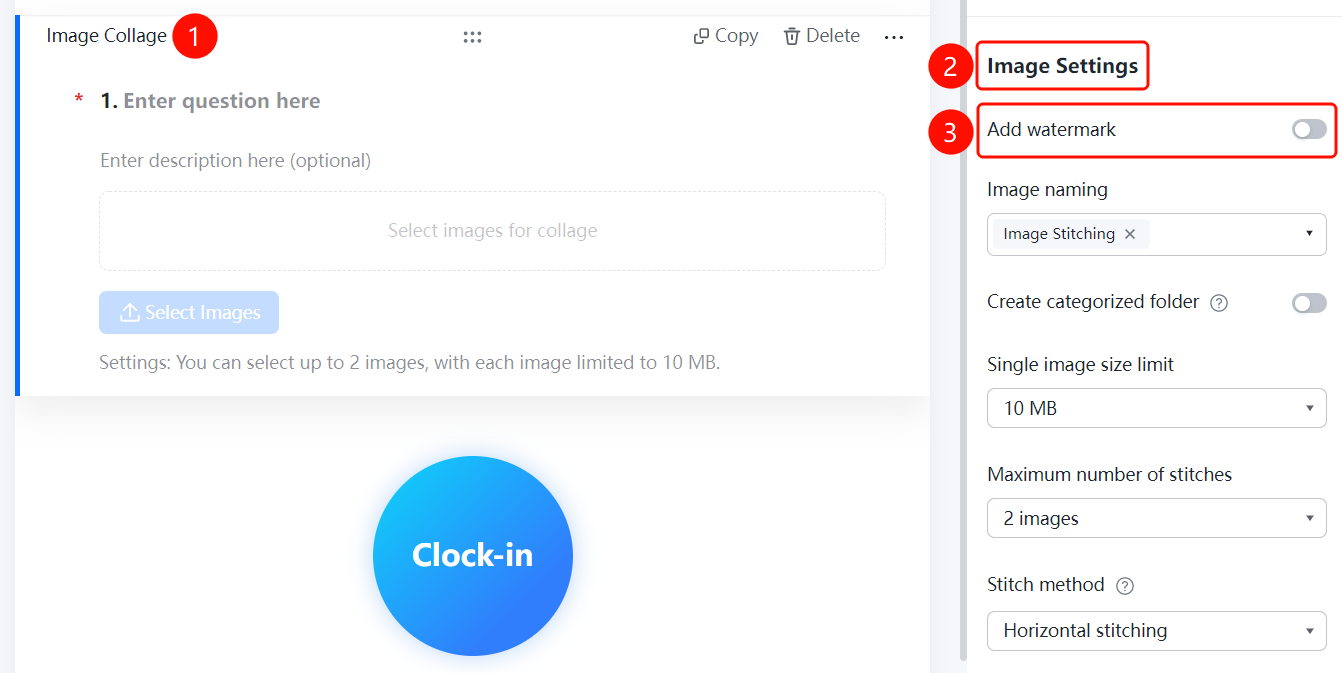The image size is (1342, 673).
Task: Click the Image naming label
Action: tap(1047, 189)
